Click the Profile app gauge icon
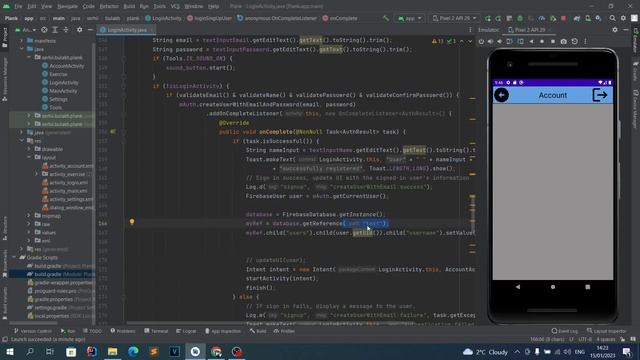Screen dimensions: 640x360 point(542,18)
